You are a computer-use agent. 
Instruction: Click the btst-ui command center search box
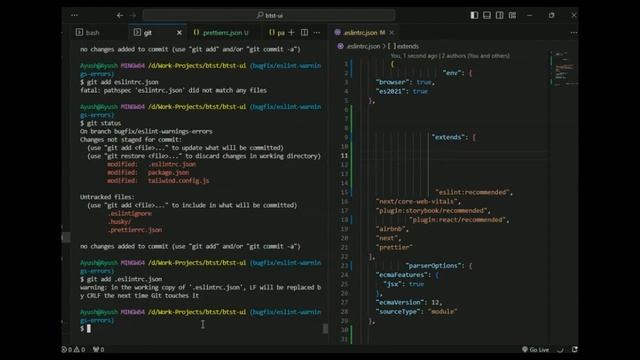[x=269, y=16]
